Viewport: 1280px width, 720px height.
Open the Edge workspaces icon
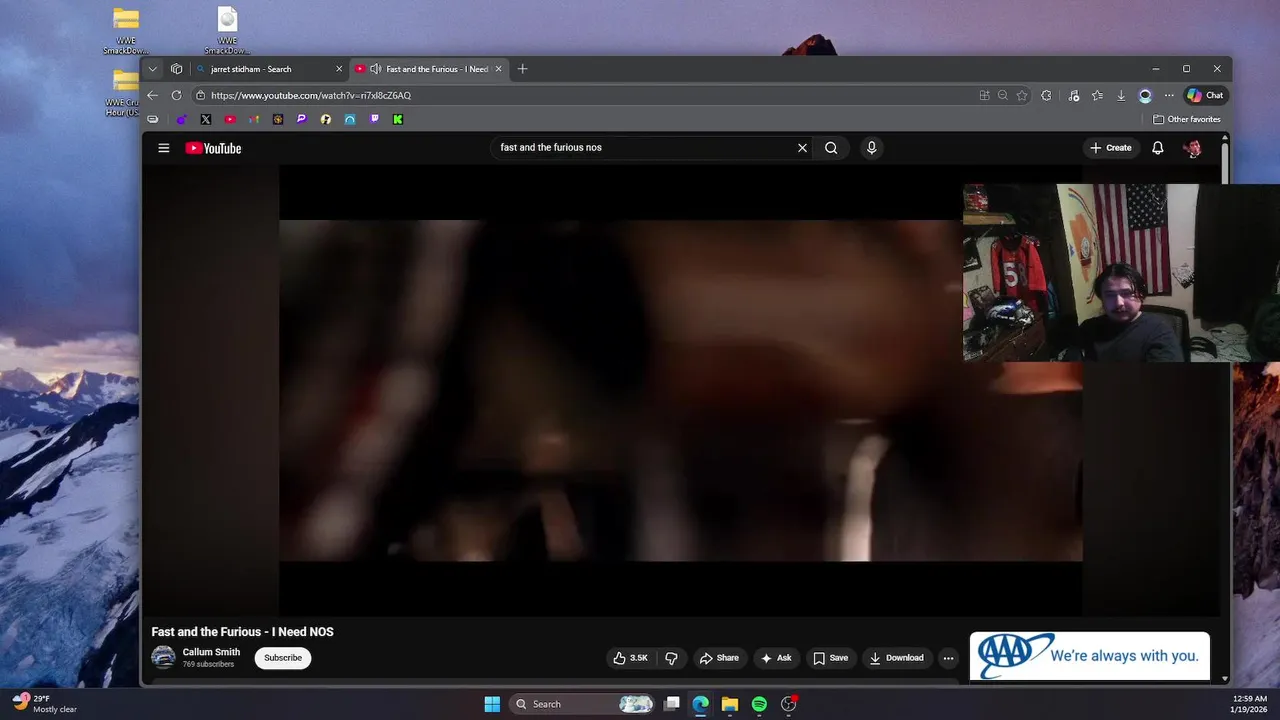(x=176, y=69)
